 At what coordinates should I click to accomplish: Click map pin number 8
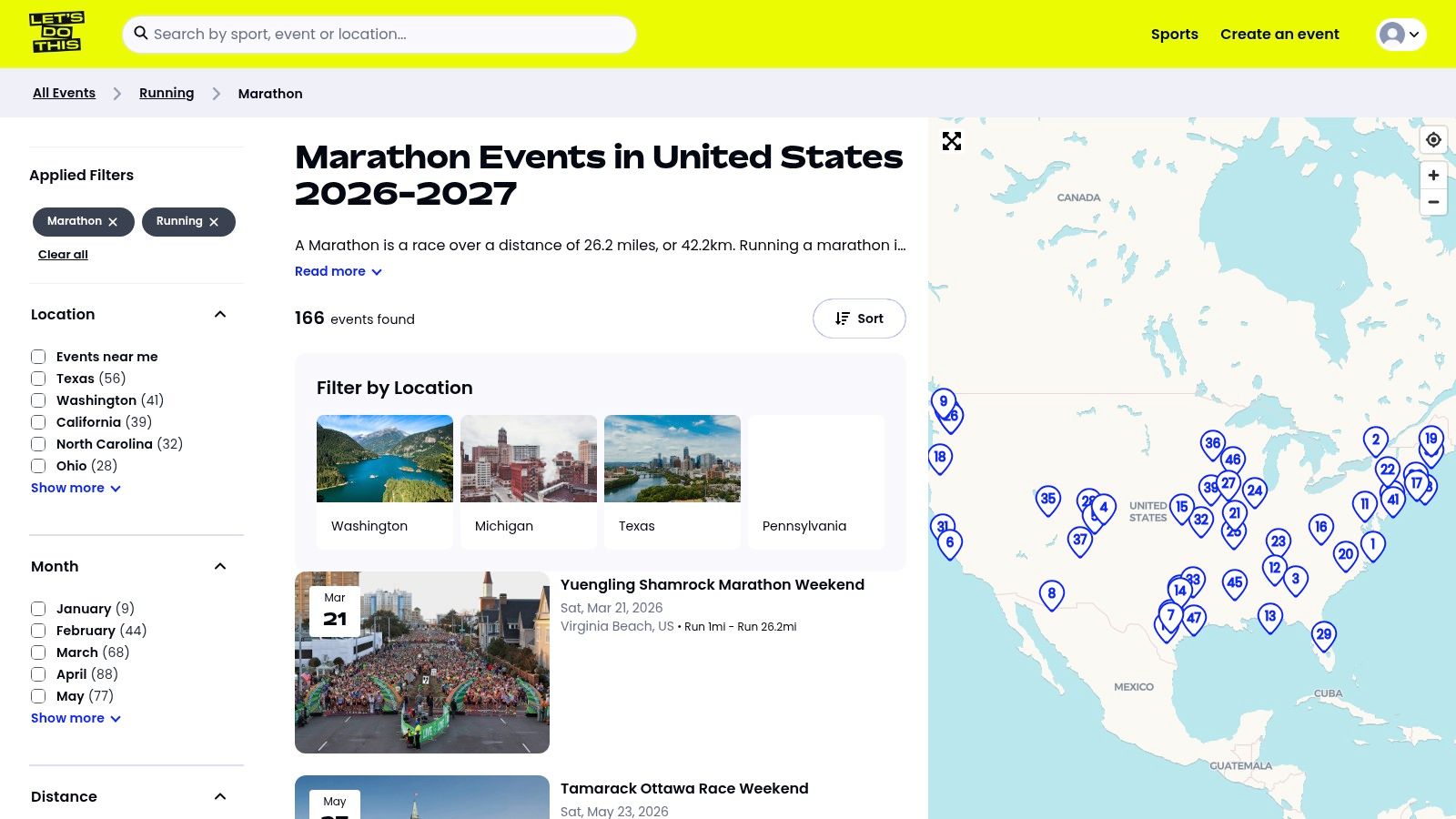tap(1051, 594)
